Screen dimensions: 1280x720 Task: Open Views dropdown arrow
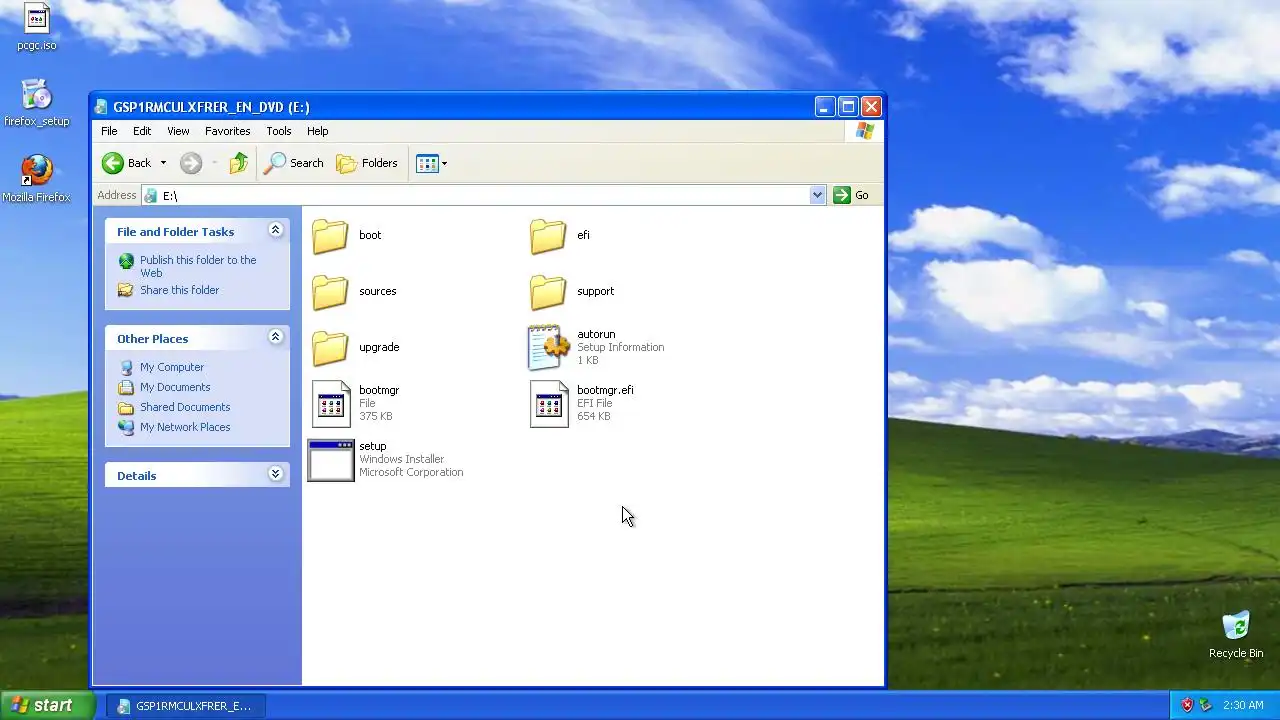[444, 163]
